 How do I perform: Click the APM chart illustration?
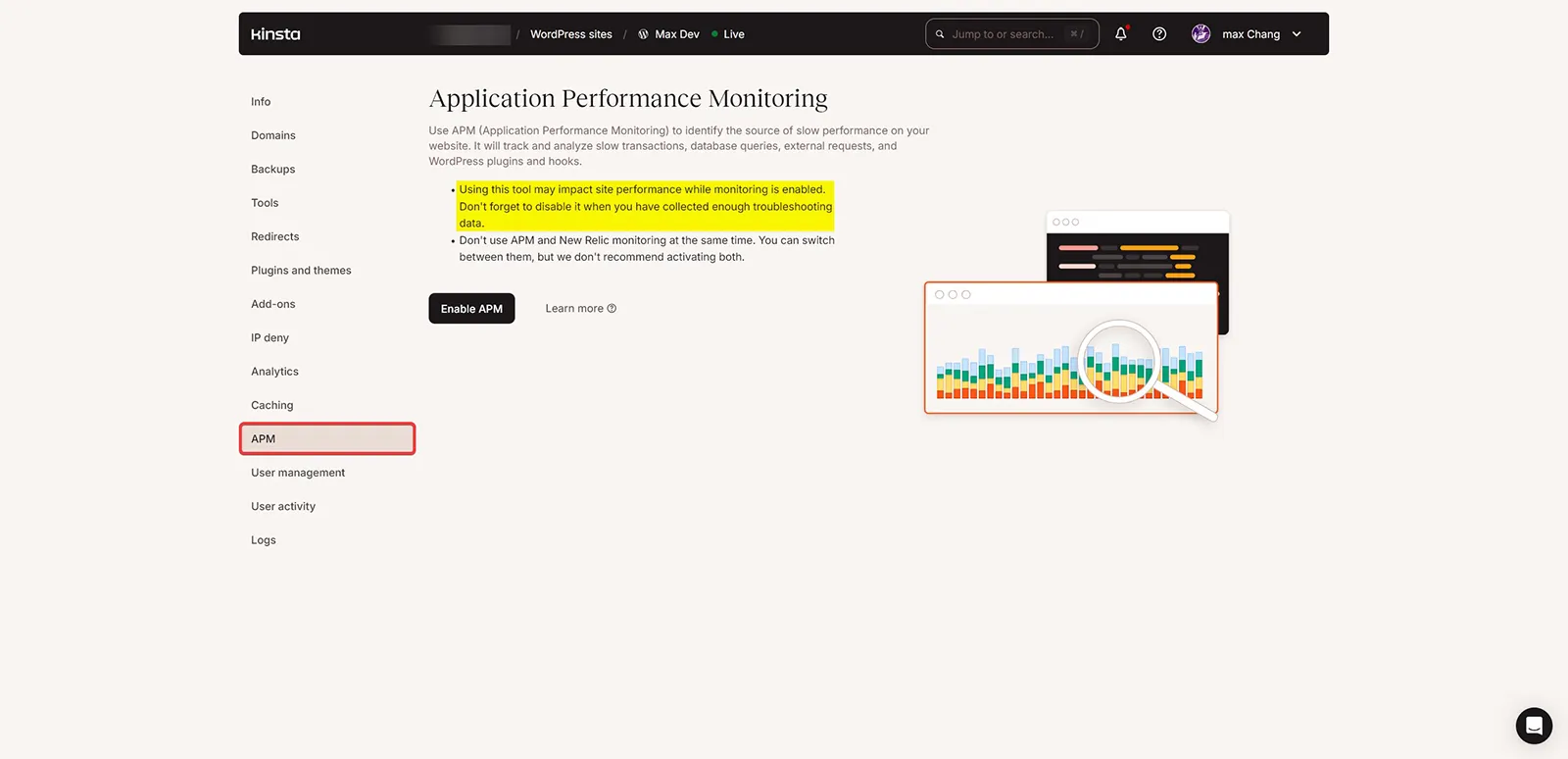[1076, 317]
